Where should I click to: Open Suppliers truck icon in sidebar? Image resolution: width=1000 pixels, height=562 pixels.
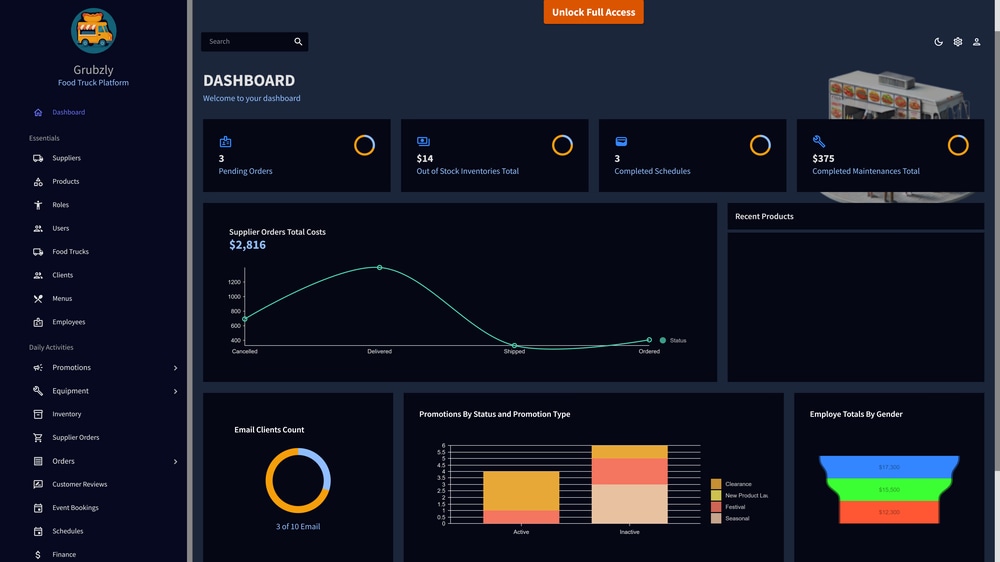(x=38, y=158)
